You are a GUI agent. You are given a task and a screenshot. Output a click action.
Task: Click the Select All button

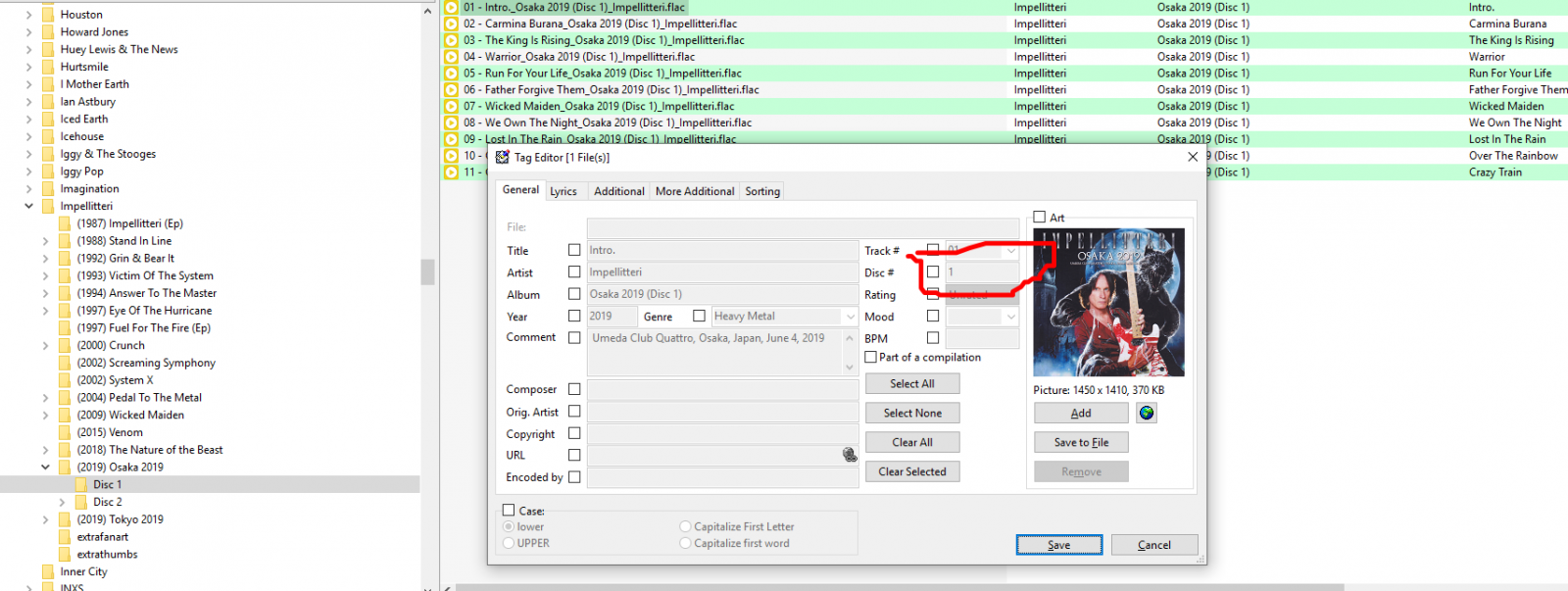pos(912,384)
